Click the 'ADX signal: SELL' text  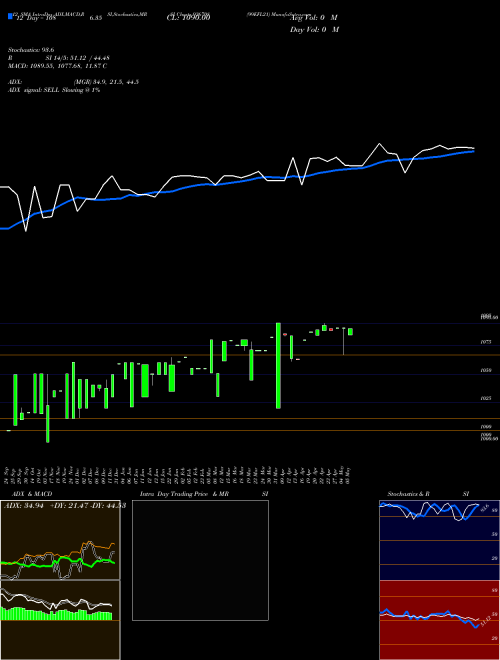(x=35, y=90)
